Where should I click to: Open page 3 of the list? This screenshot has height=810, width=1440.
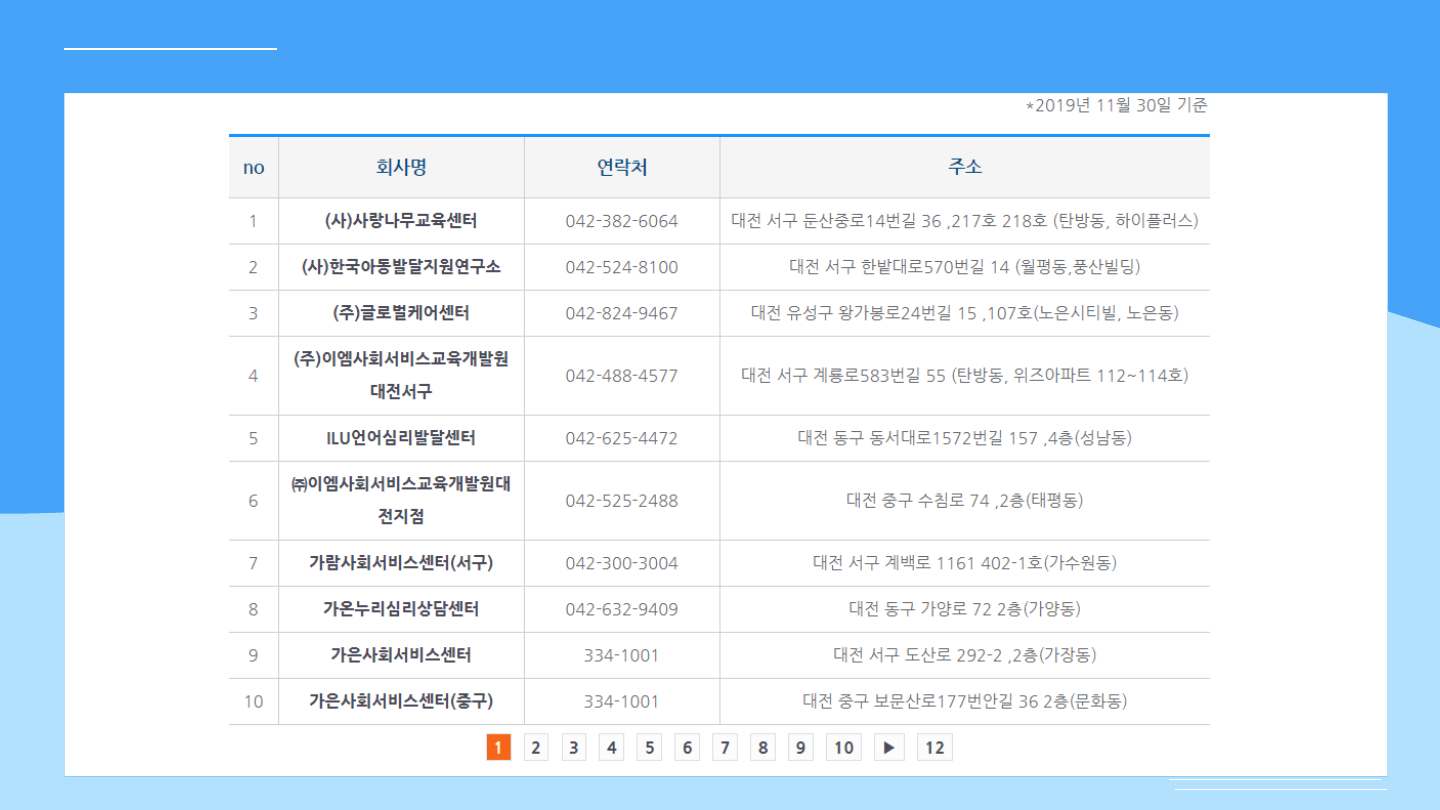pyautogui.click(x=573, y=747)
